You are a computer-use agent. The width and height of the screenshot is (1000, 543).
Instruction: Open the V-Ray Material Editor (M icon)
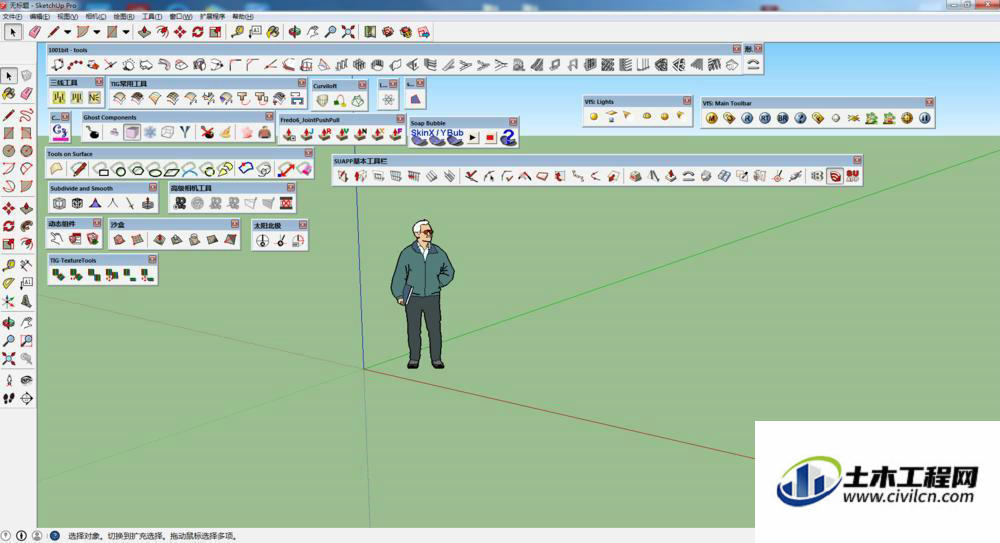pos(711,118)
